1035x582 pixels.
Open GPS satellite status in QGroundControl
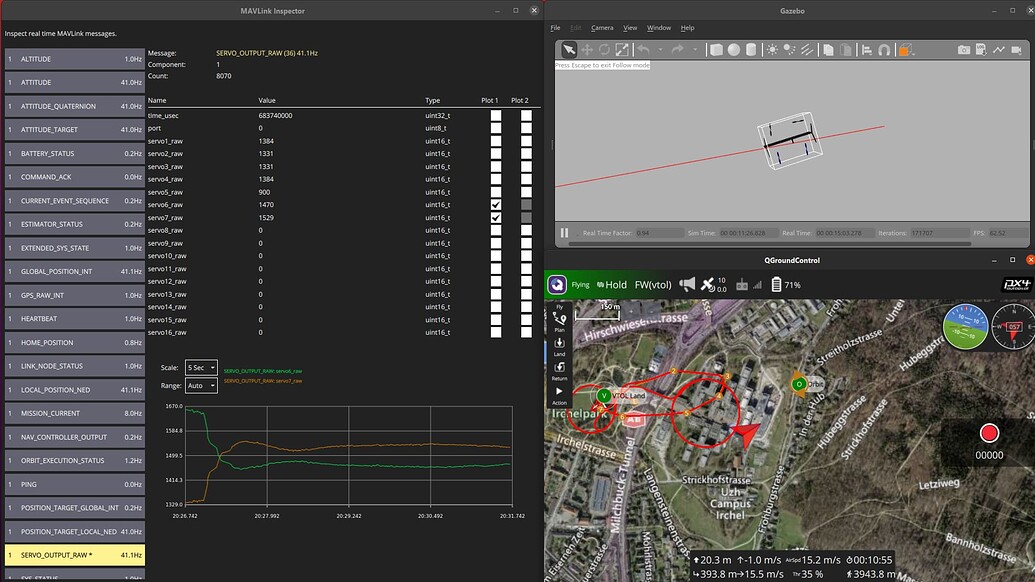[x=713, y=284]
